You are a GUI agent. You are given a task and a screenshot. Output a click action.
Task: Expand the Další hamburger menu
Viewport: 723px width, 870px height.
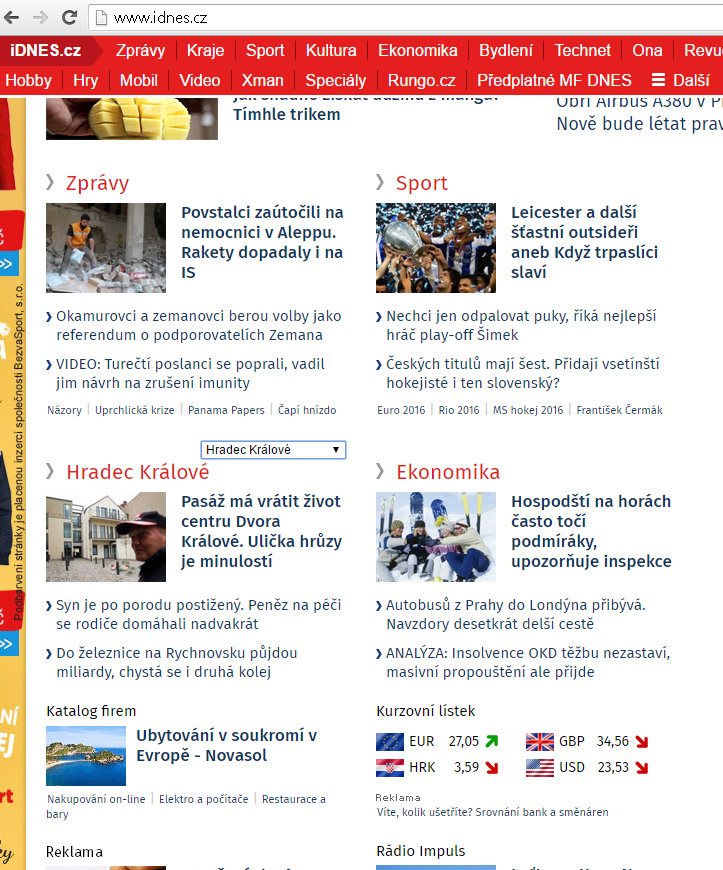[681, 80]
